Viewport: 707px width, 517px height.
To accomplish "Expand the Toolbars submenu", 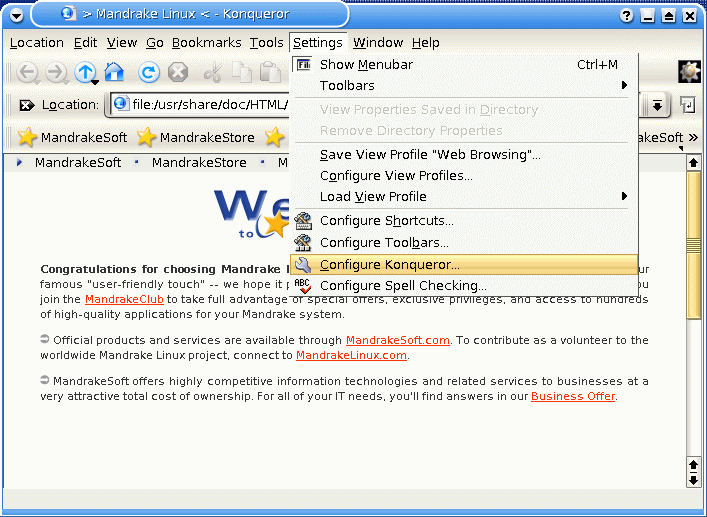I will (347, 86).
